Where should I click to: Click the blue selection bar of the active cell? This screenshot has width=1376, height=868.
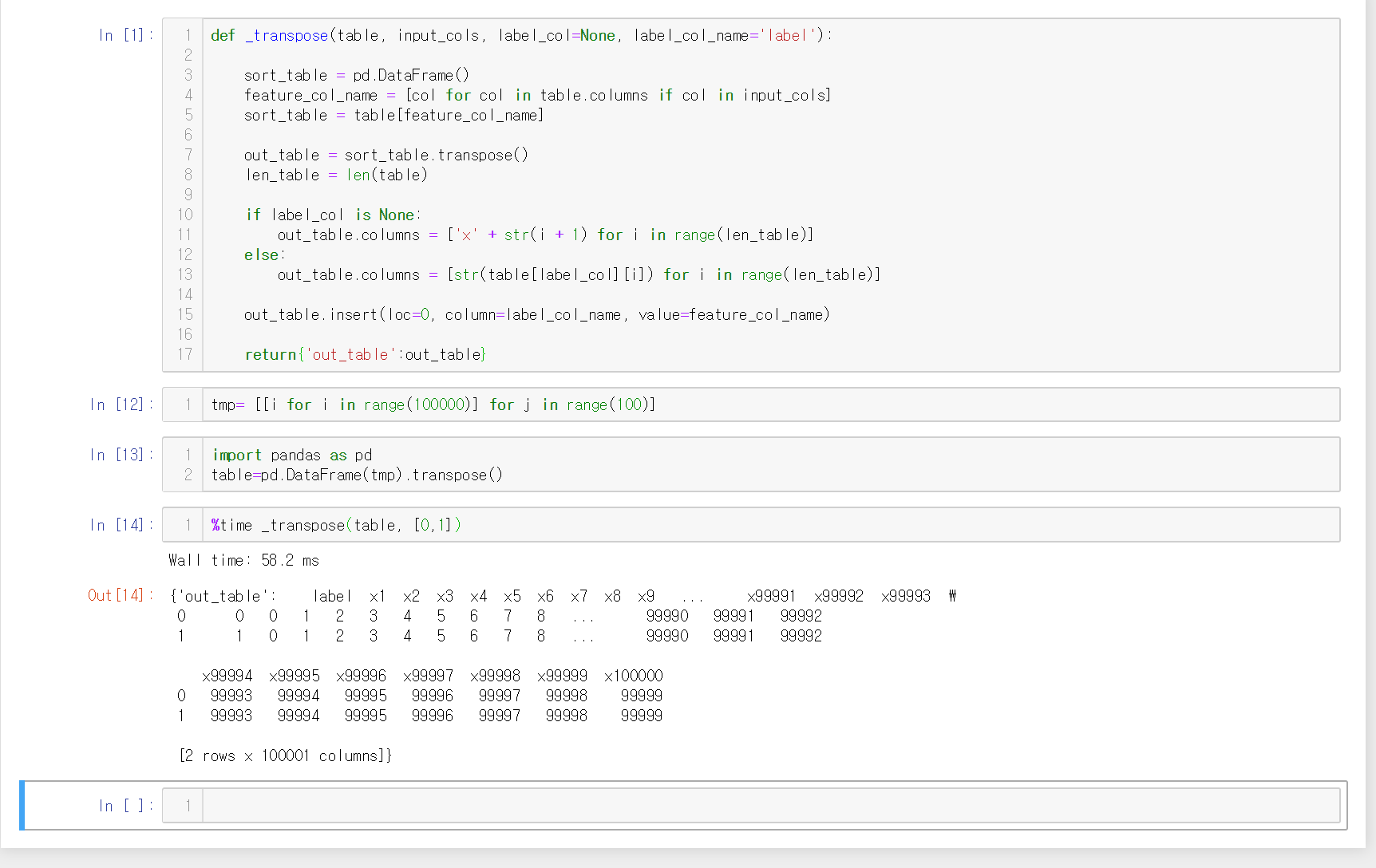click(24, 805)
